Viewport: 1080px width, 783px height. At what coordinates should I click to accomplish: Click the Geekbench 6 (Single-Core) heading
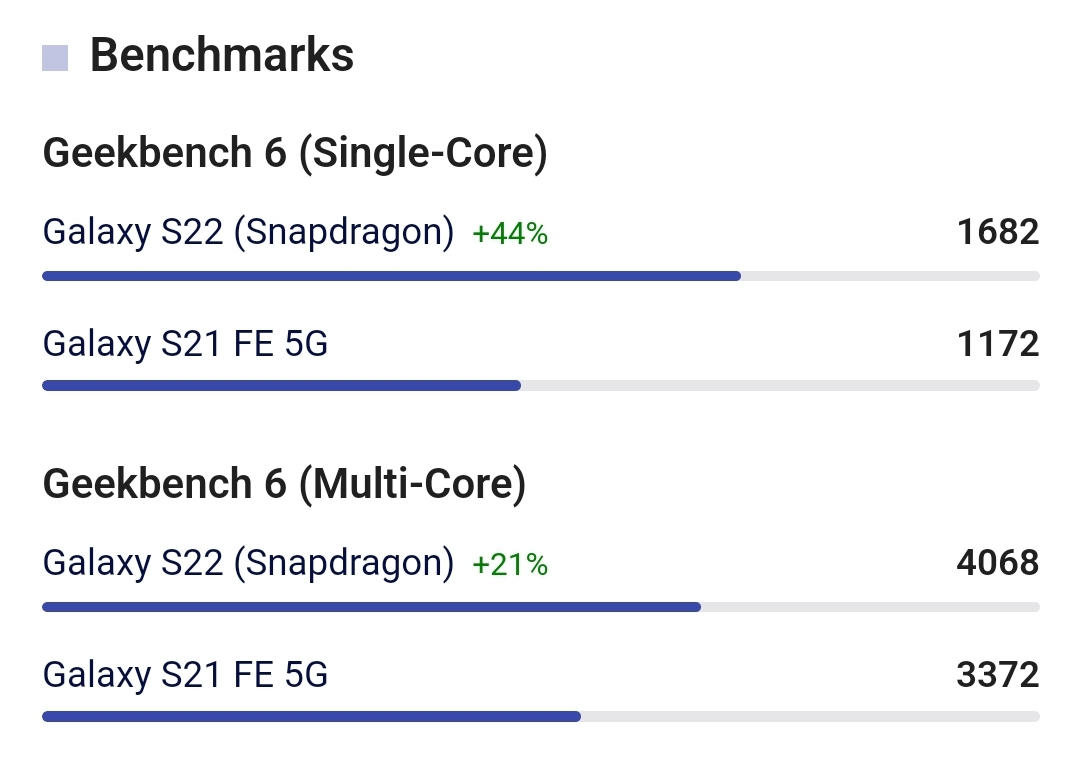pos(295,152)
